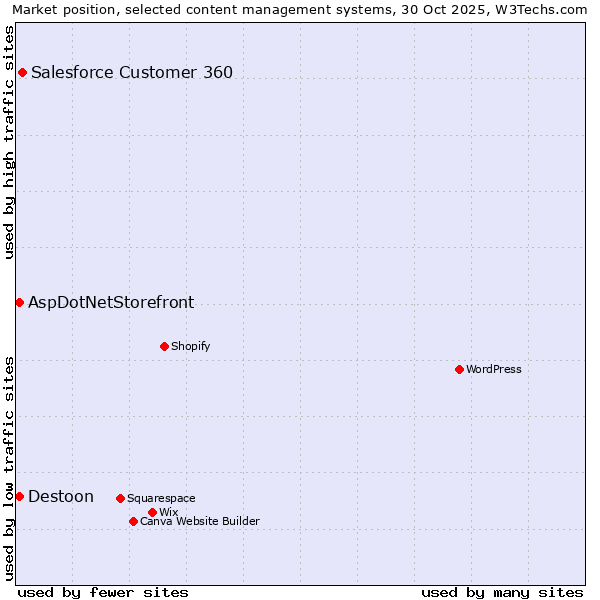The width and height of the screenshot is (600, 600).
Task: Select the Destoon text label
Action: click(61, 496)
